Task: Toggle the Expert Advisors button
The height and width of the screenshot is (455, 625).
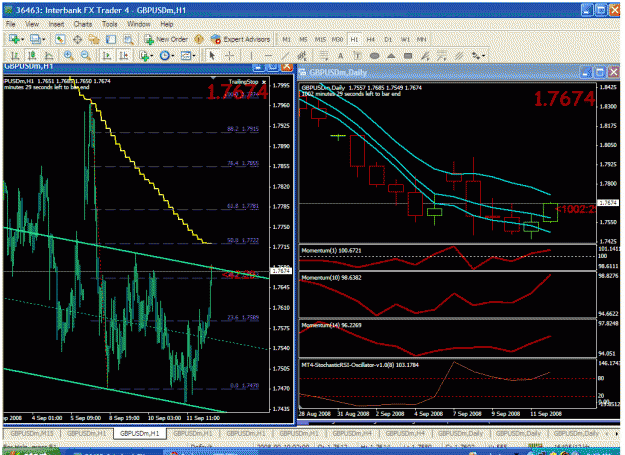Action: point(241,39)
